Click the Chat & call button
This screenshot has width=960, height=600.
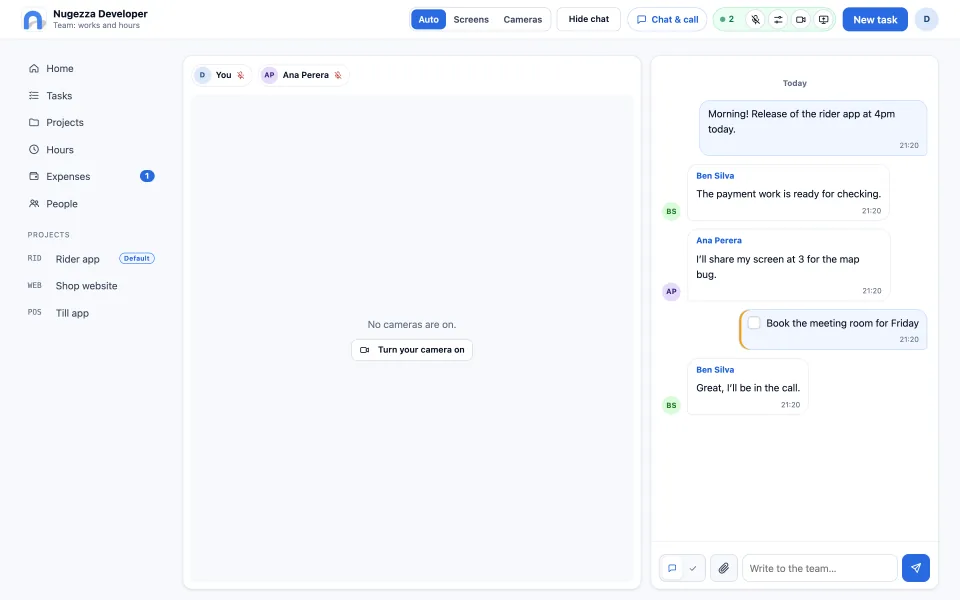point(667,20)
